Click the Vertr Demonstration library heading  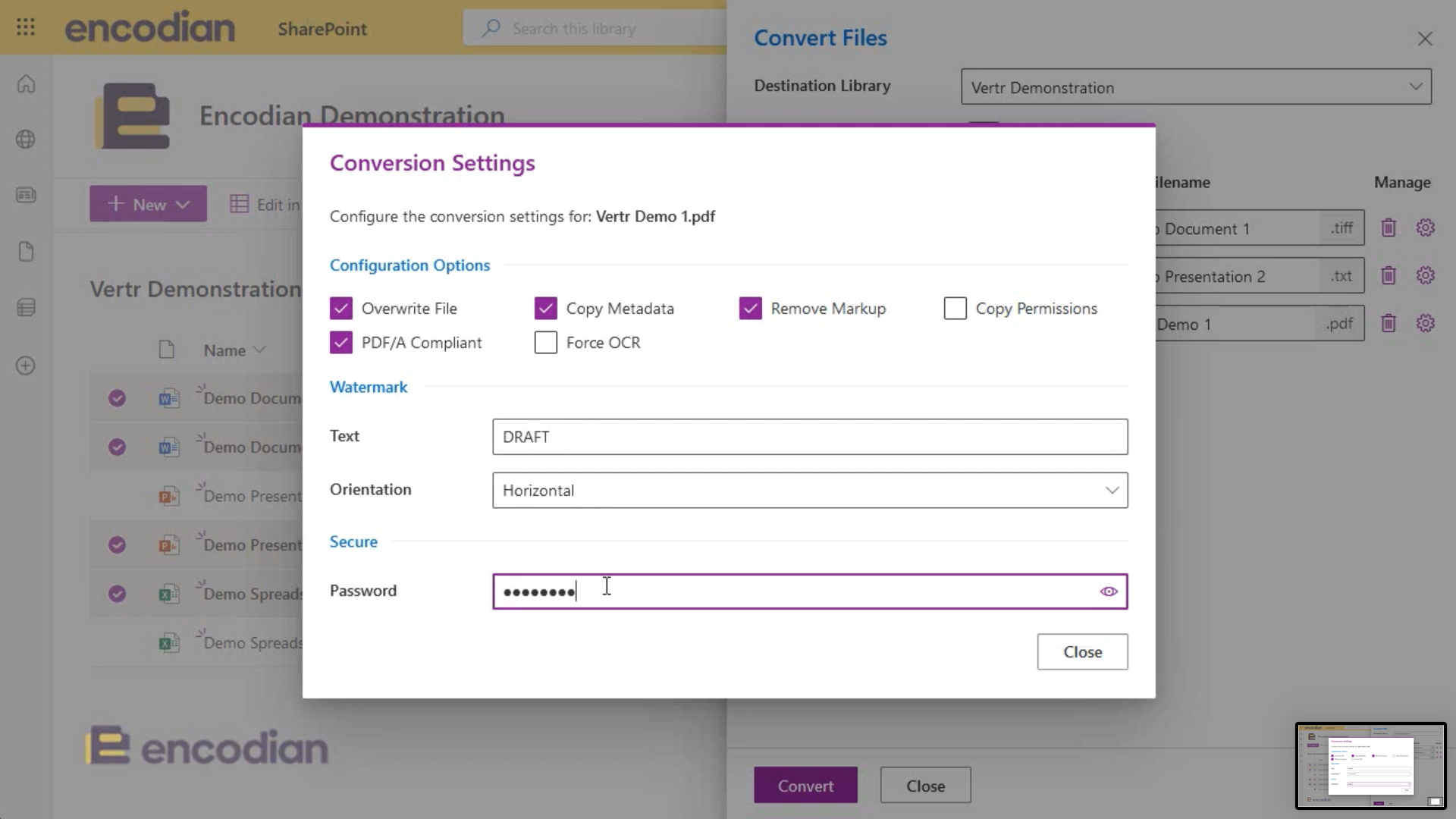196,289
